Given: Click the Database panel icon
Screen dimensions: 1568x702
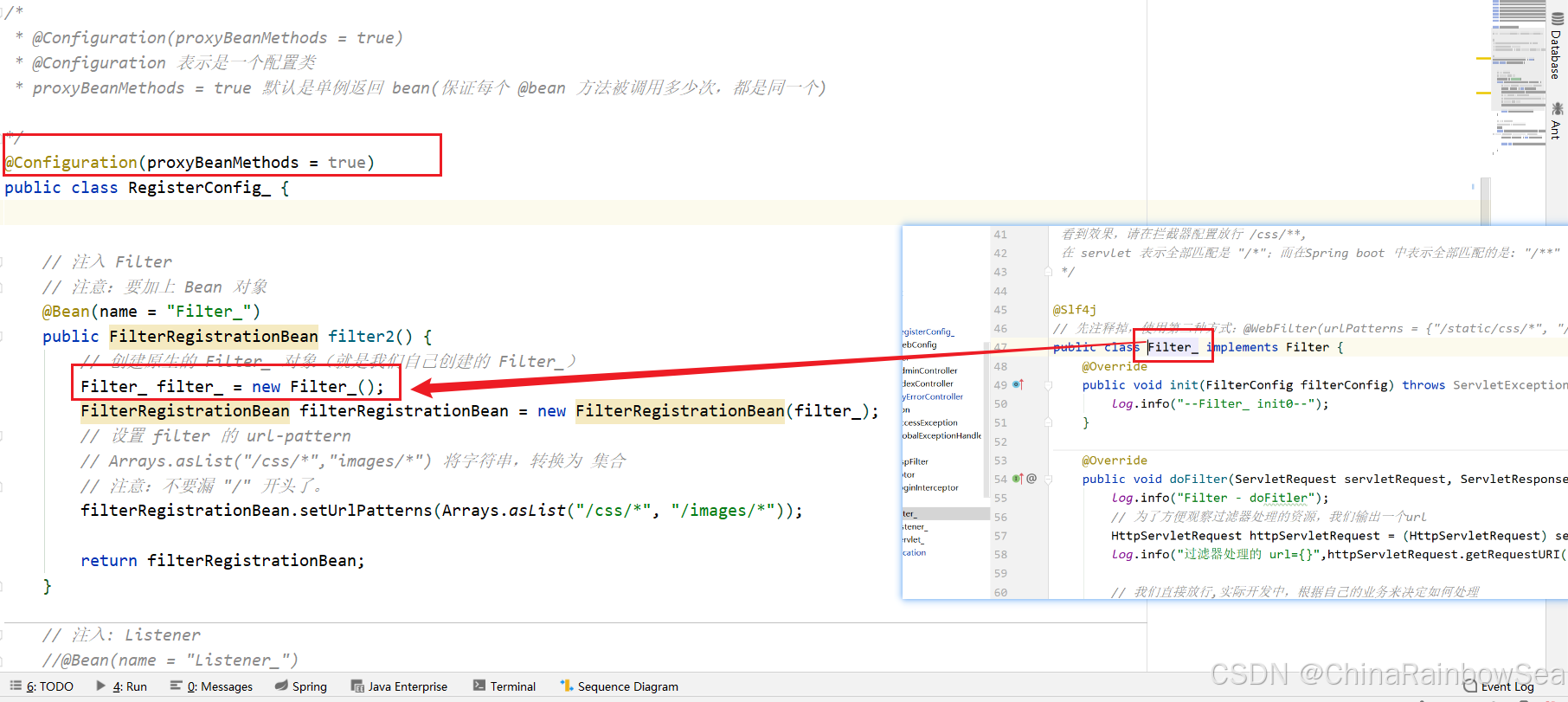Looking at the screenshot, I should point(1557,19).
